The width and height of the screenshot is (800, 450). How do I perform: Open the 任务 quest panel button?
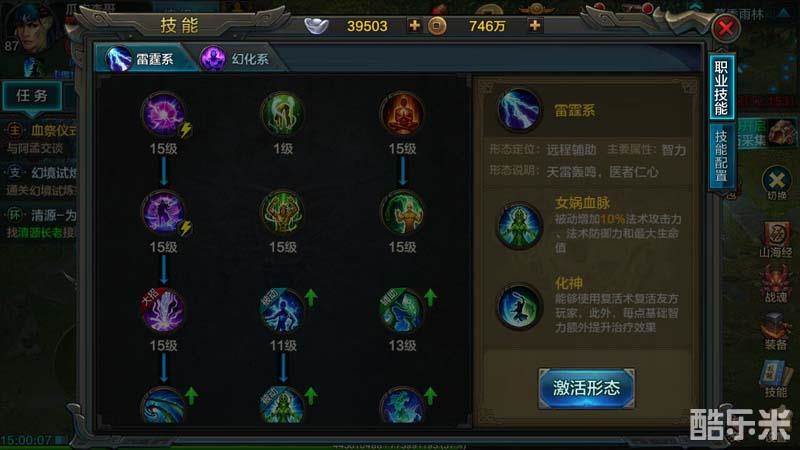(x=32, y=95)
